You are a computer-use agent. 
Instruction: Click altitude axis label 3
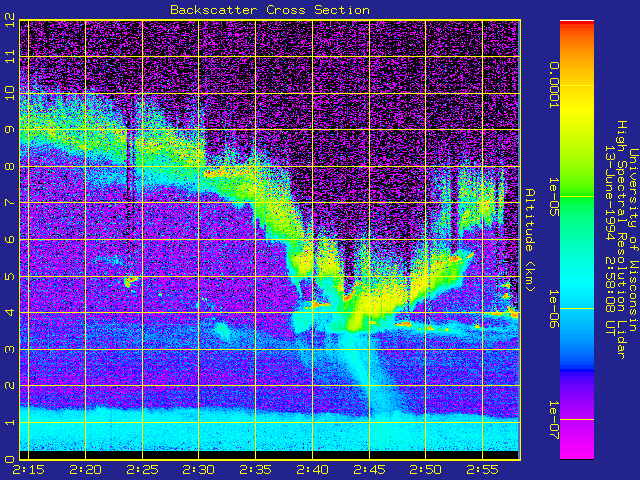(x=10, y=349)
